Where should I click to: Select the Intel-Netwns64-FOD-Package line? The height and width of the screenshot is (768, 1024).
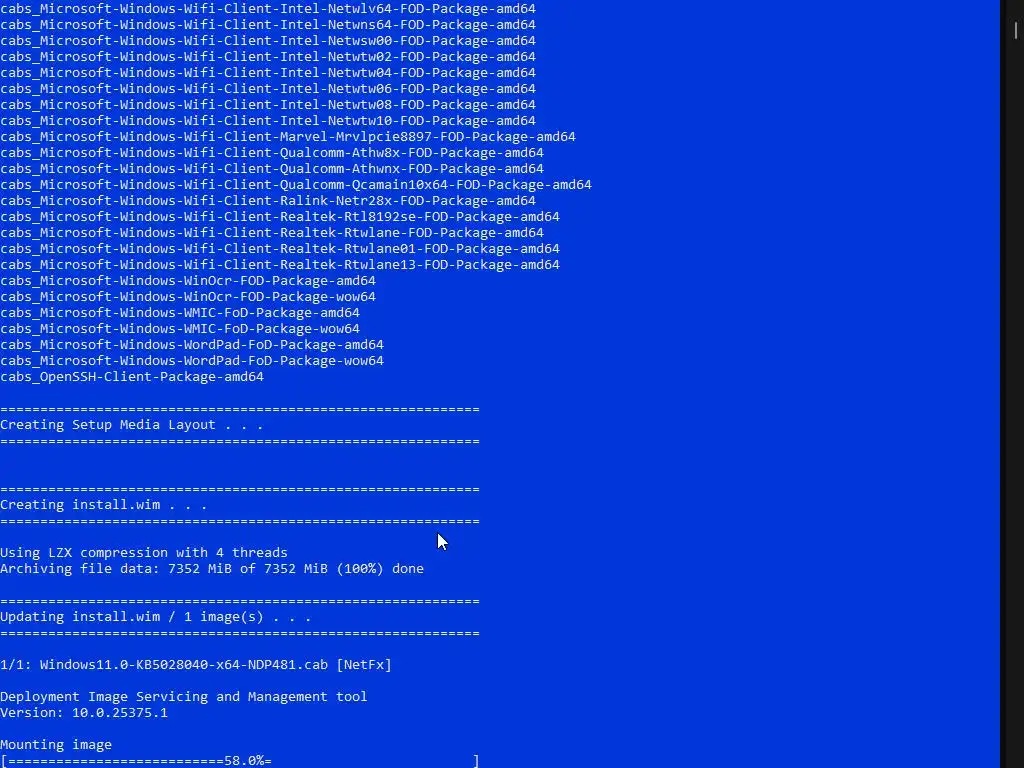click(268, 25)
